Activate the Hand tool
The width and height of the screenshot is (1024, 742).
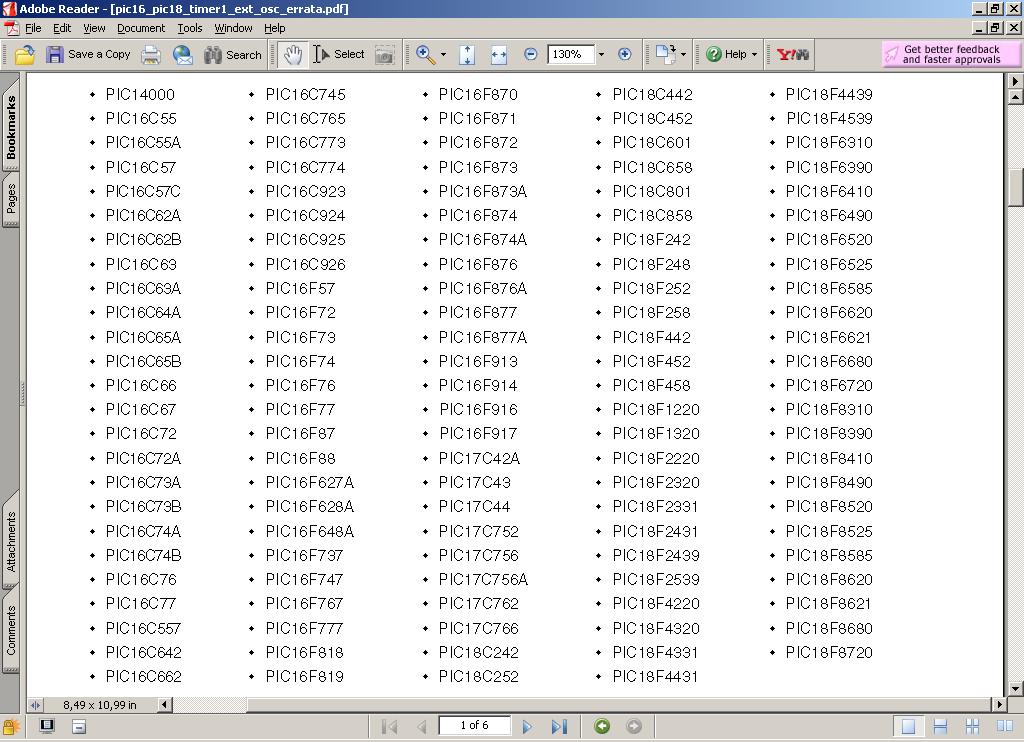pyautogui.click(x=293, y=55)
